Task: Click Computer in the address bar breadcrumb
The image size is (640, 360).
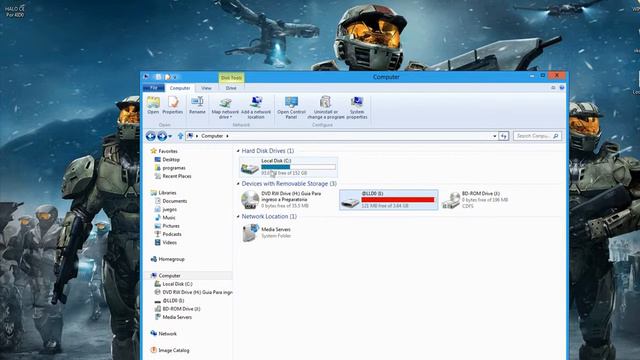Action: coord(212,136)
